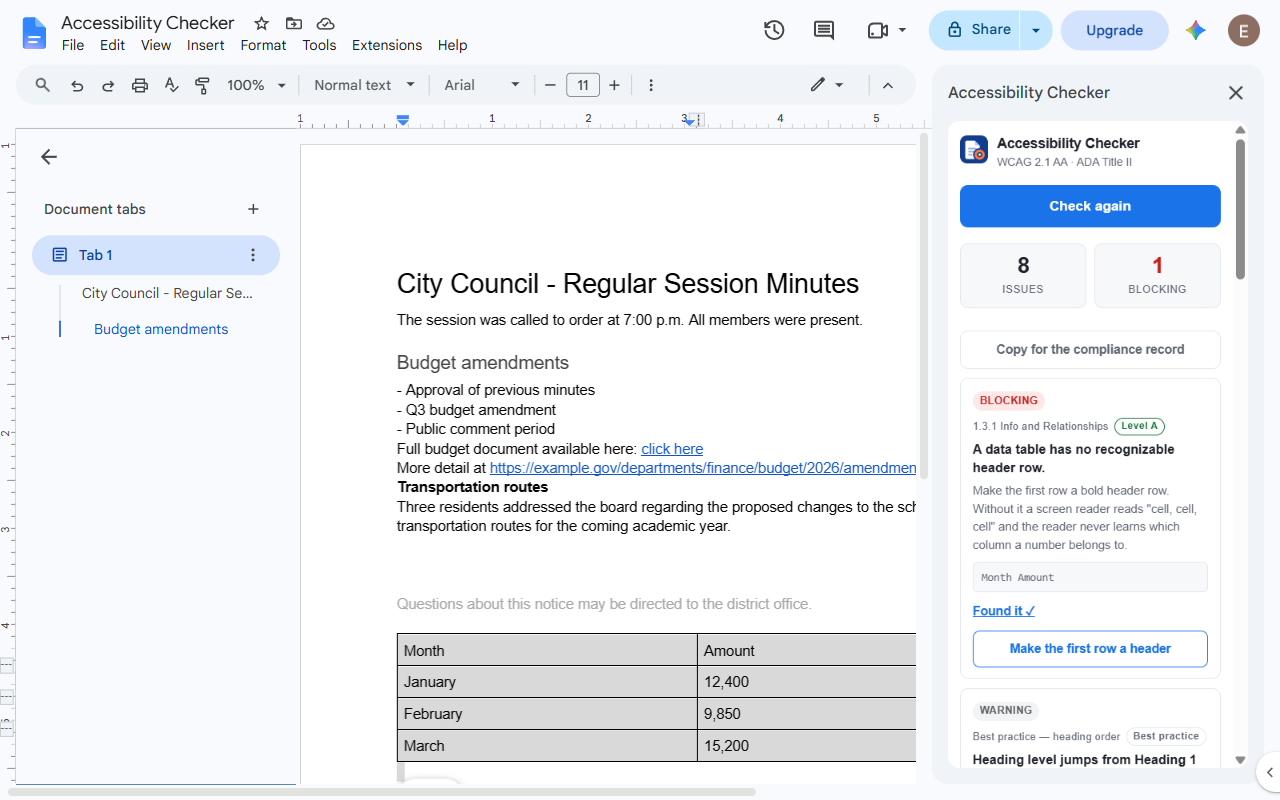This screenshot has height=800, width=1280.
Task: Show the comments panel icon
Action: point(824,30)
